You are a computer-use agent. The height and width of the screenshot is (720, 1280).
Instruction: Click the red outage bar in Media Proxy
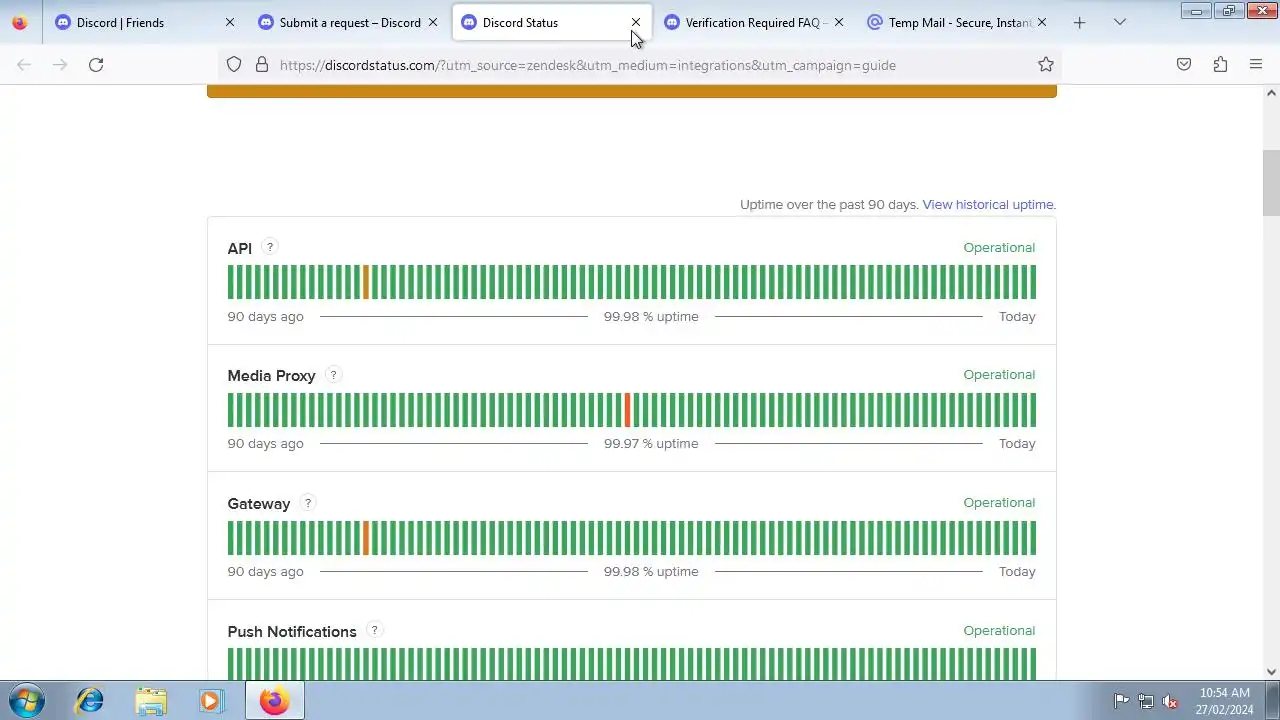point(628,410)
